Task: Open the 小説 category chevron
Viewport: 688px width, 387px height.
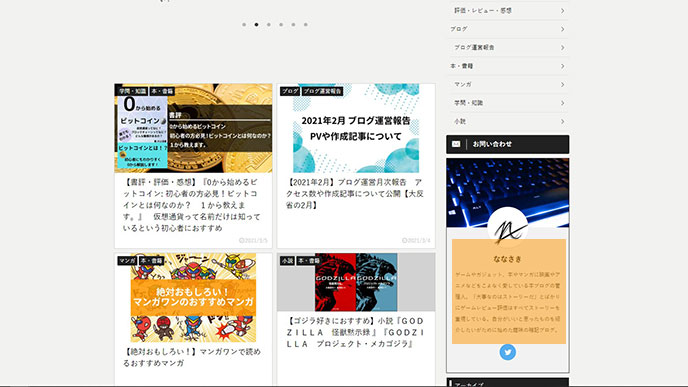Action: coord(563,122)
